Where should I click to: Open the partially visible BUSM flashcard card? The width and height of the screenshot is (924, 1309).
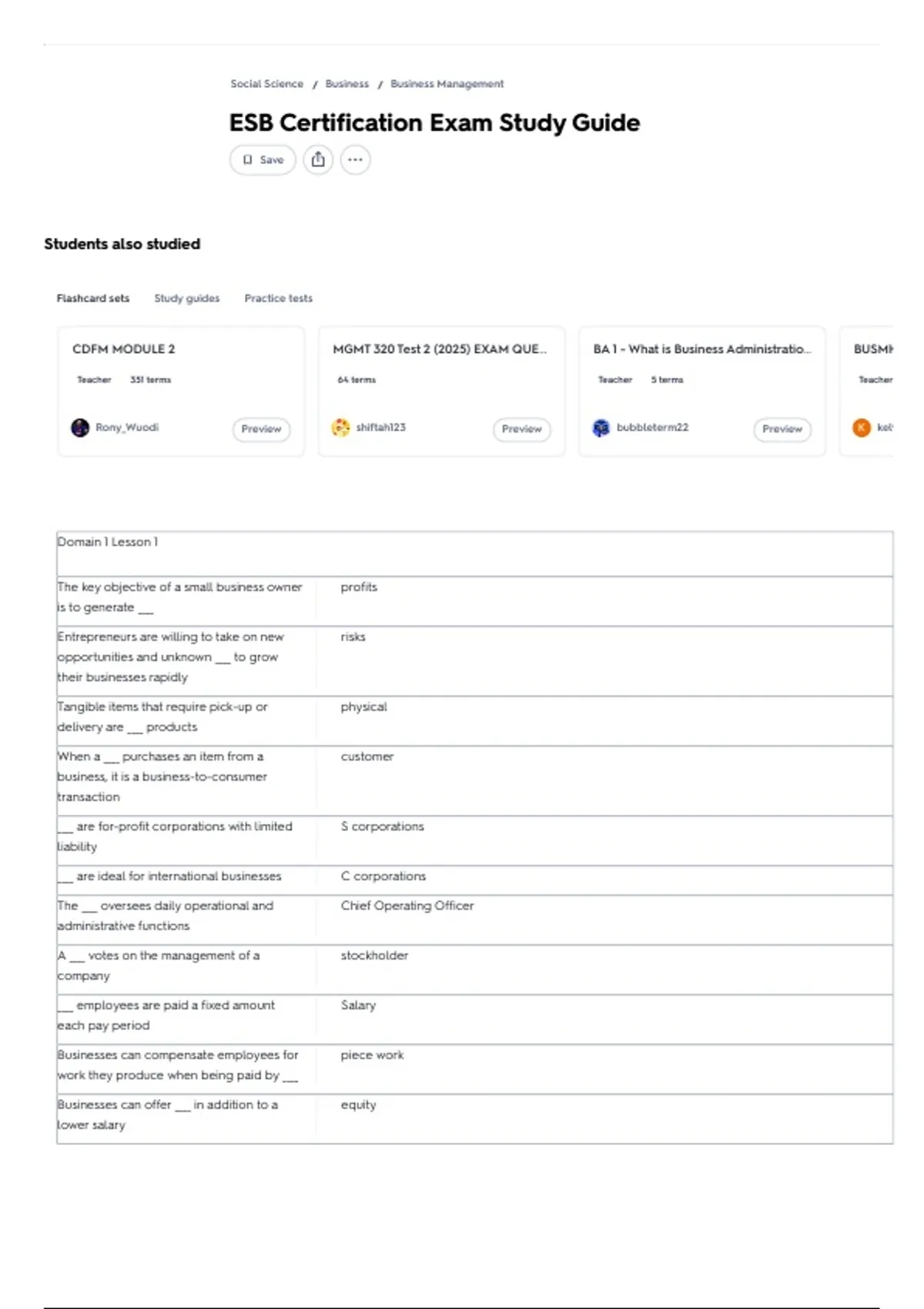(867, 391)
